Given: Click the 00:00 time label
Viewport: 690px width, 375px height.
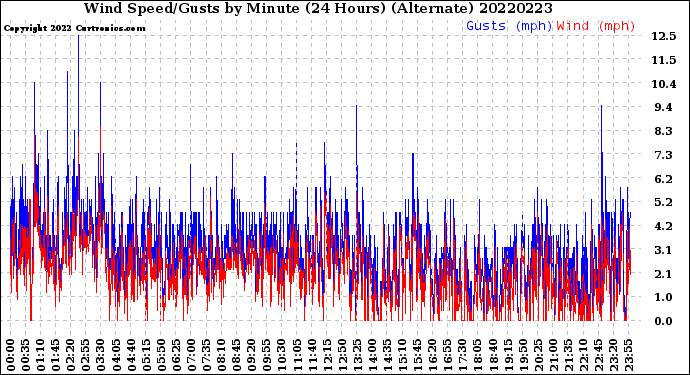Looking at the screenshot, I should point(11,355).
